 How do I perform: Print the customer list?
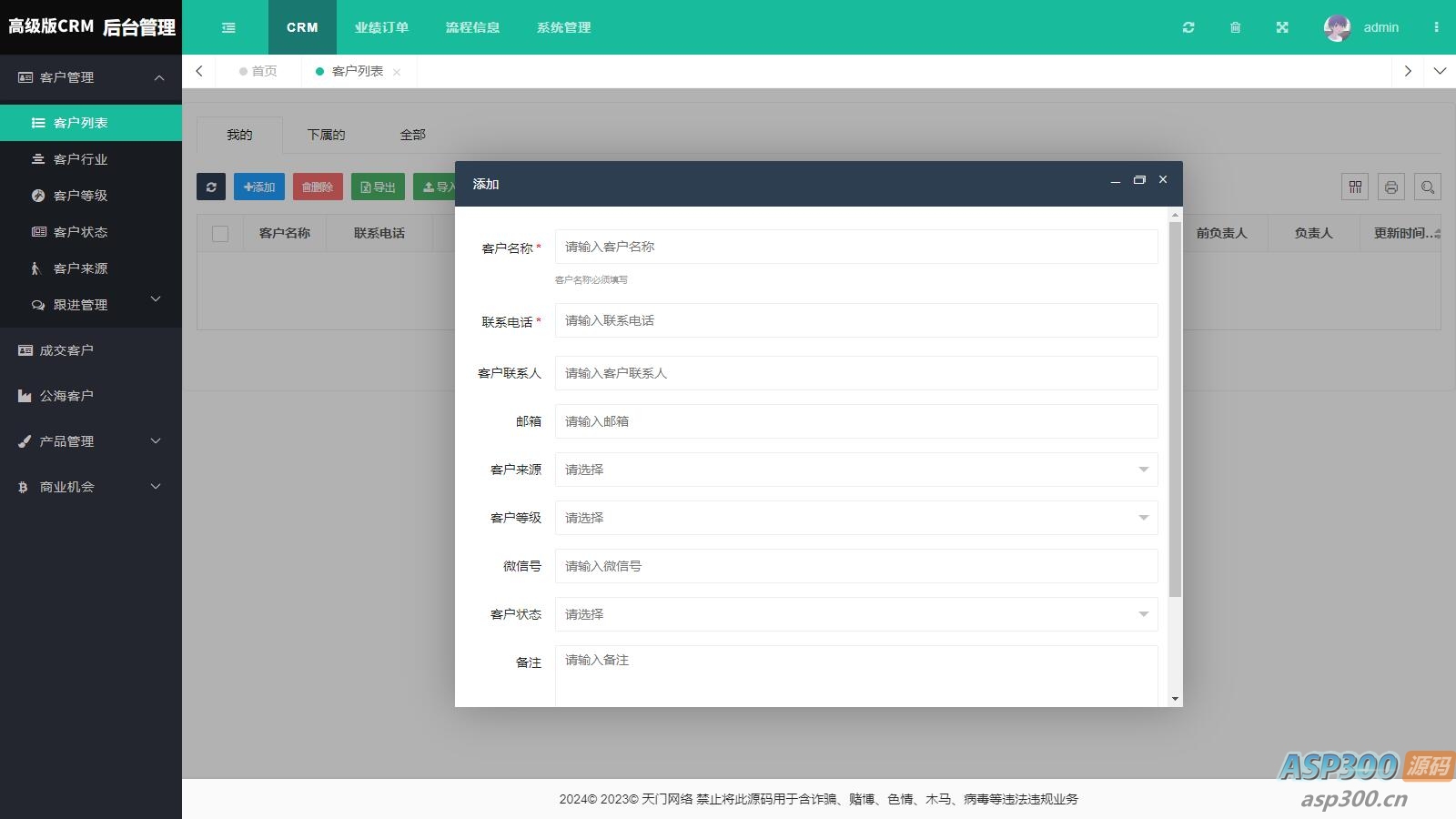tap(1390, 187)
